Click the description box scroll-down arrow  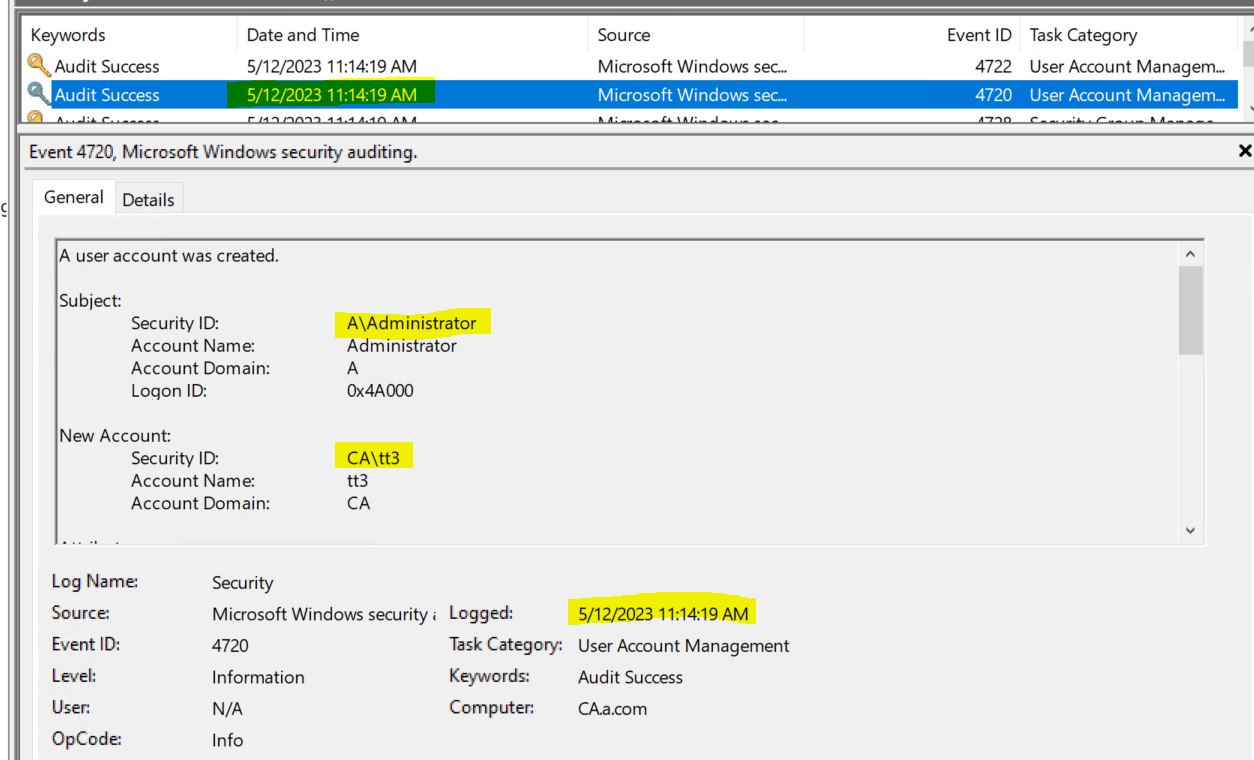(x=1190, y=531)
